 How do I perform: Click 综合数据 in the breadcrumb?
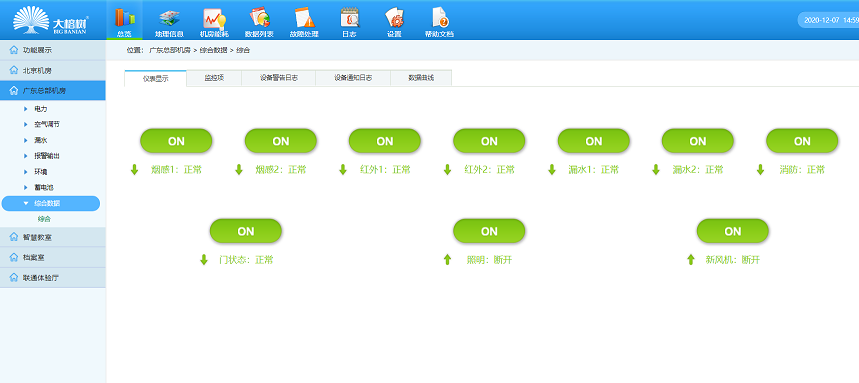tap(214, 50)
